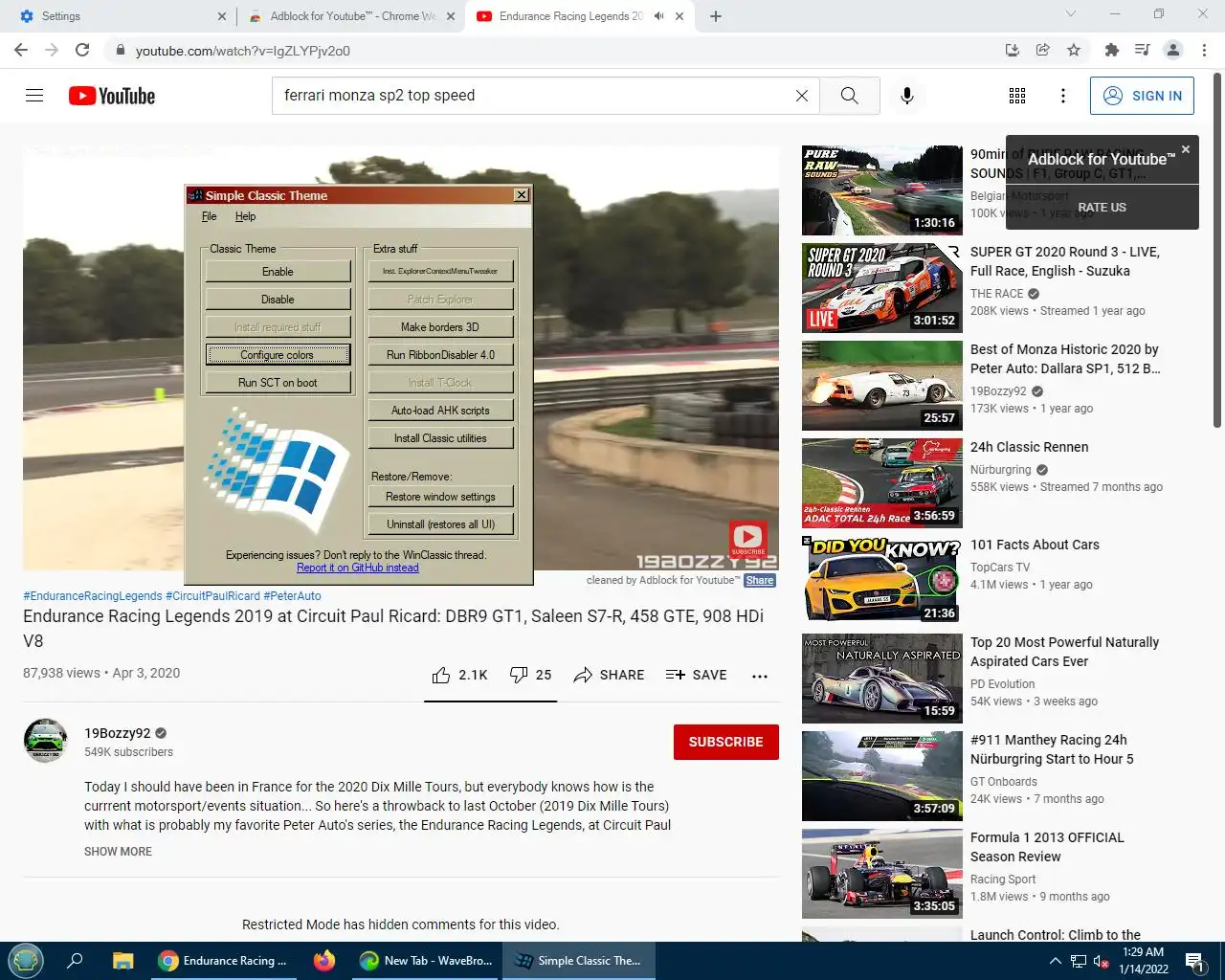
Task: Click the page vertical scrollbar
Action: [1217, 249]
